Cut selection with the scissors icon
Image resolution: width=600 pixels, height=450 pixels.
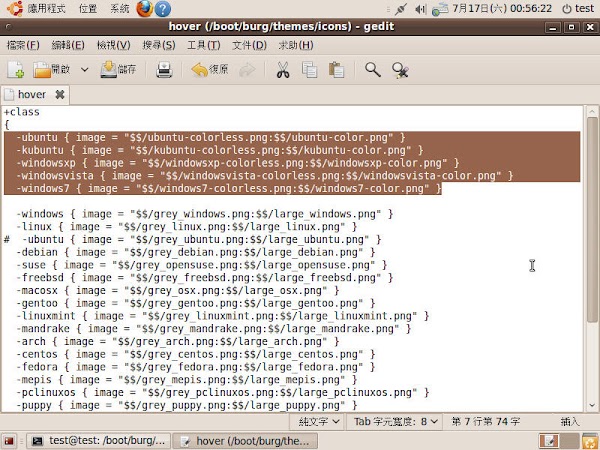tap(283, 70)
